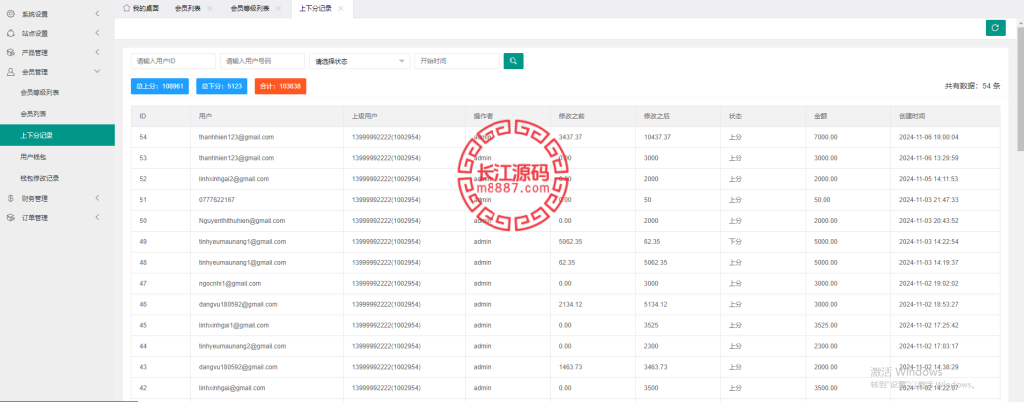Click value 2134.12 in row 46
Image resolution: width=1024 pixels, height=402 pixels.
point(571,304)
